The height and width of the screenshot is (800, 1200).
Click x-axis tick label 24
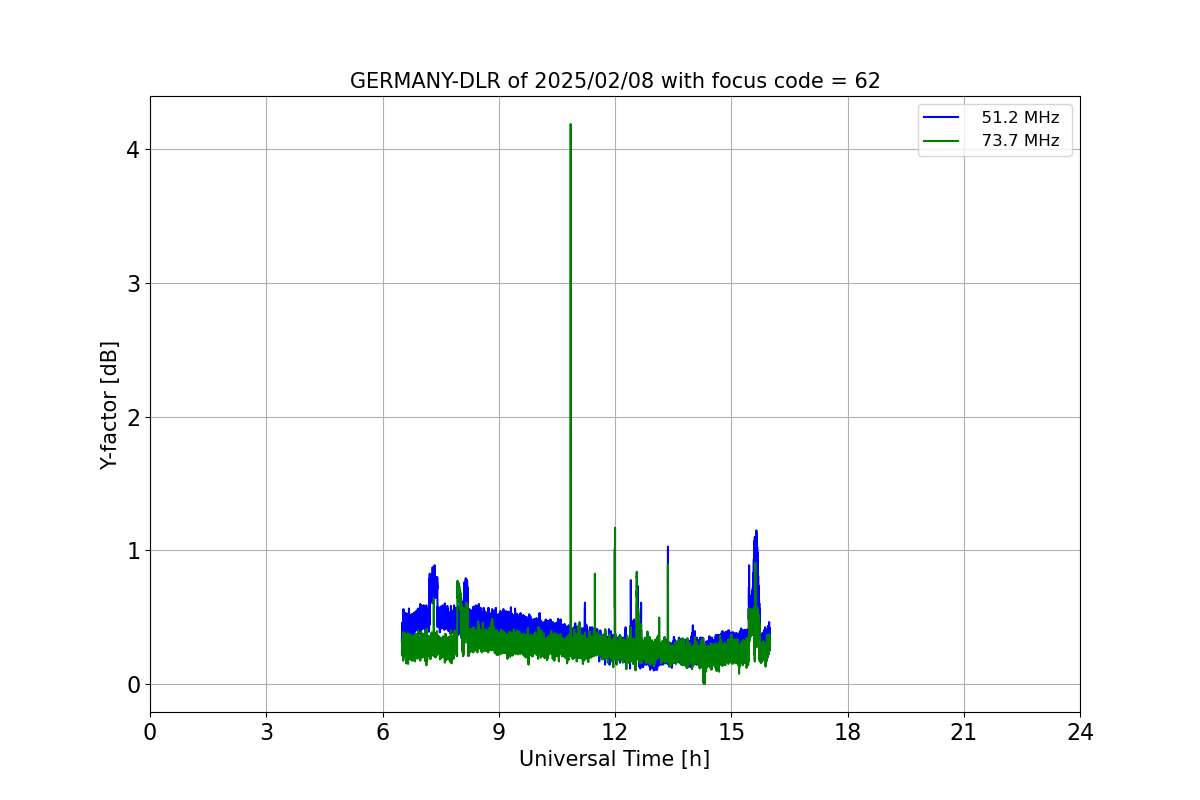click(1080, 732)
